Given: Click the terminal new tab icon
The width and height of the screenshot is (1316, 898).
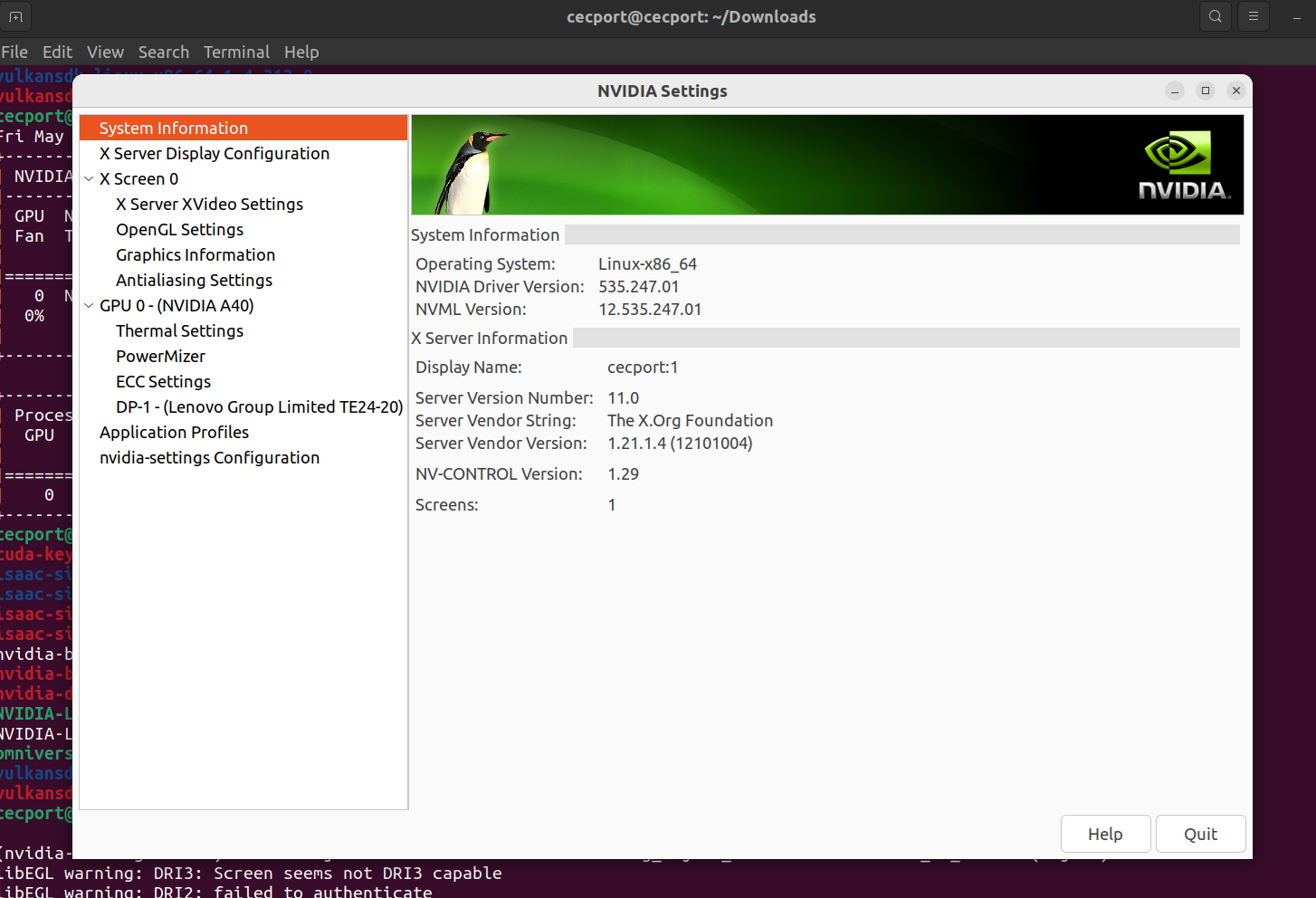Looking at the screenshot, I should tap(15, 16).
